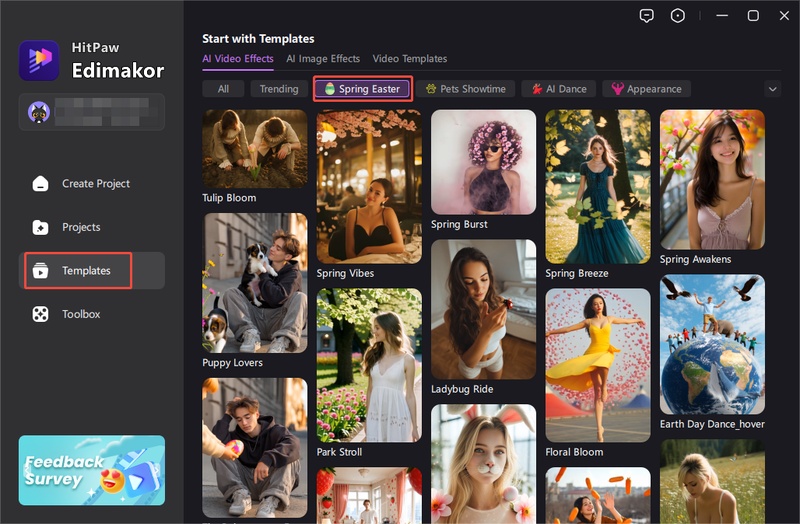Select the Spring Easter category filter
Viewport: 800px width, 524px height.
click(x=363, y=89)
